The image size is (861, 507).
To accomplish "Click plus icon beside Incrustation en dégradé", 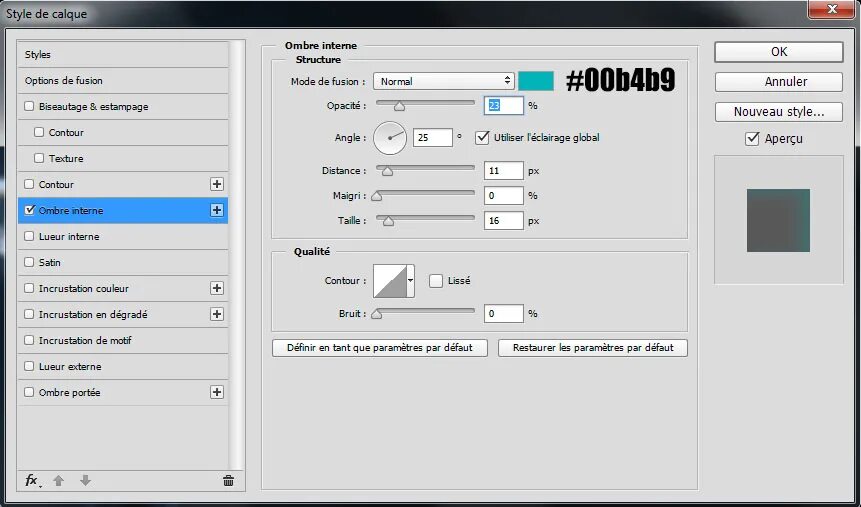I will [217, 314].
